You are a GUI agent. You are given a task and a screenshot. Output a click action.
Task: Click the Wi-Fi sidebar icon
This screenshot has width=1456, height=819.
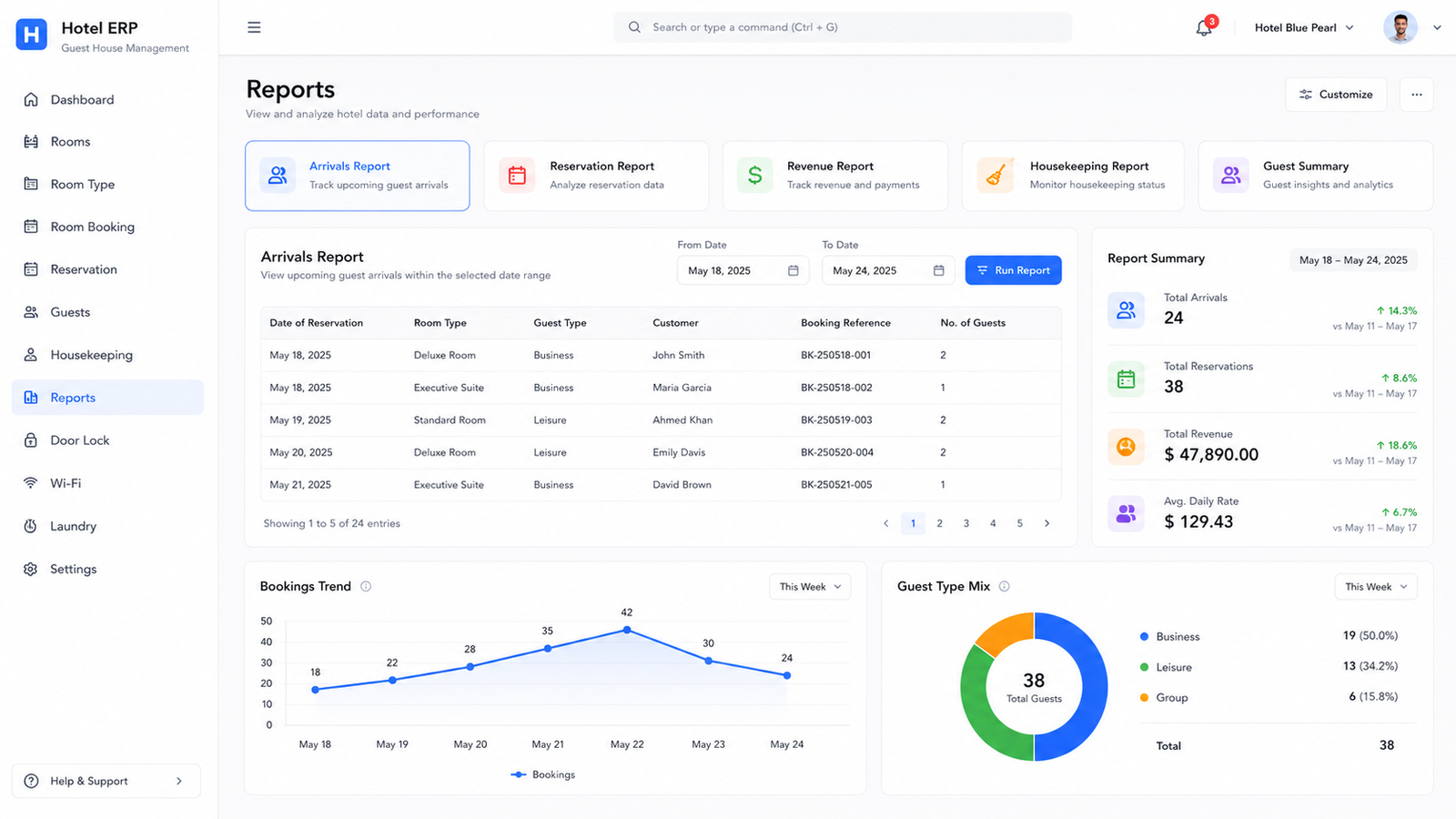[31, 483]
